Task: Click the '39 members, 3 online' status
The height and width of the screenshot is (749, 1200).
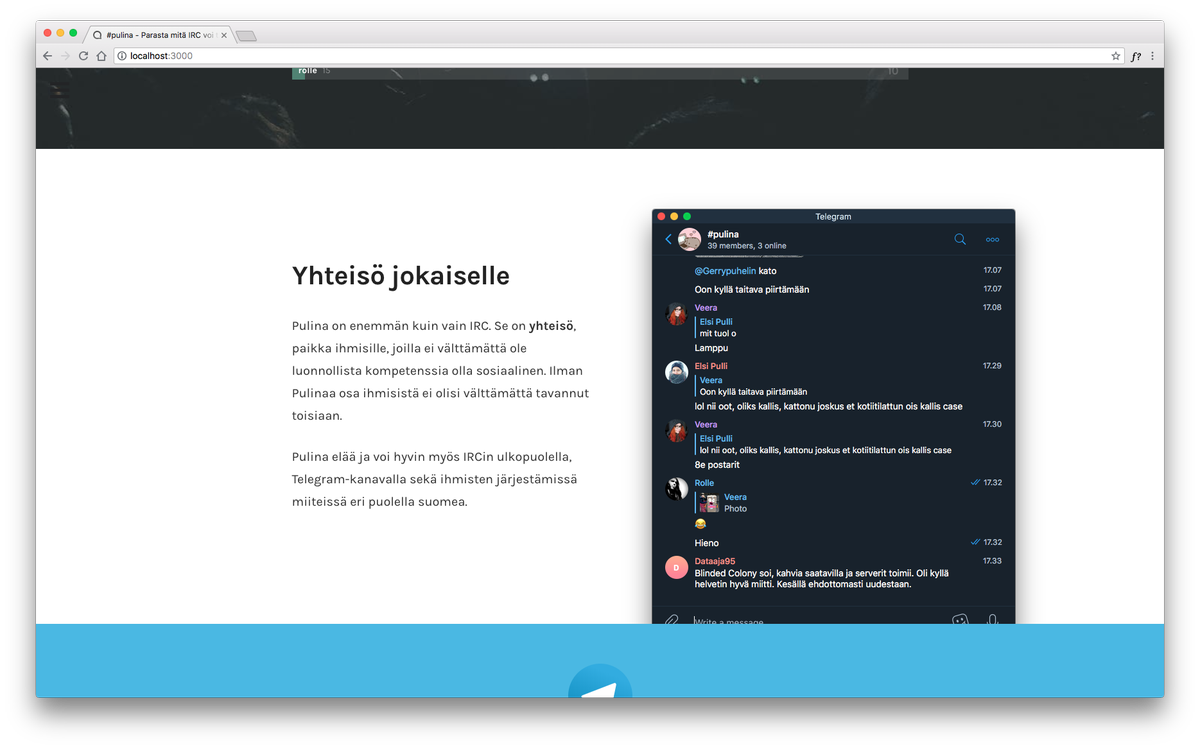Action: [x=747, y=246]
